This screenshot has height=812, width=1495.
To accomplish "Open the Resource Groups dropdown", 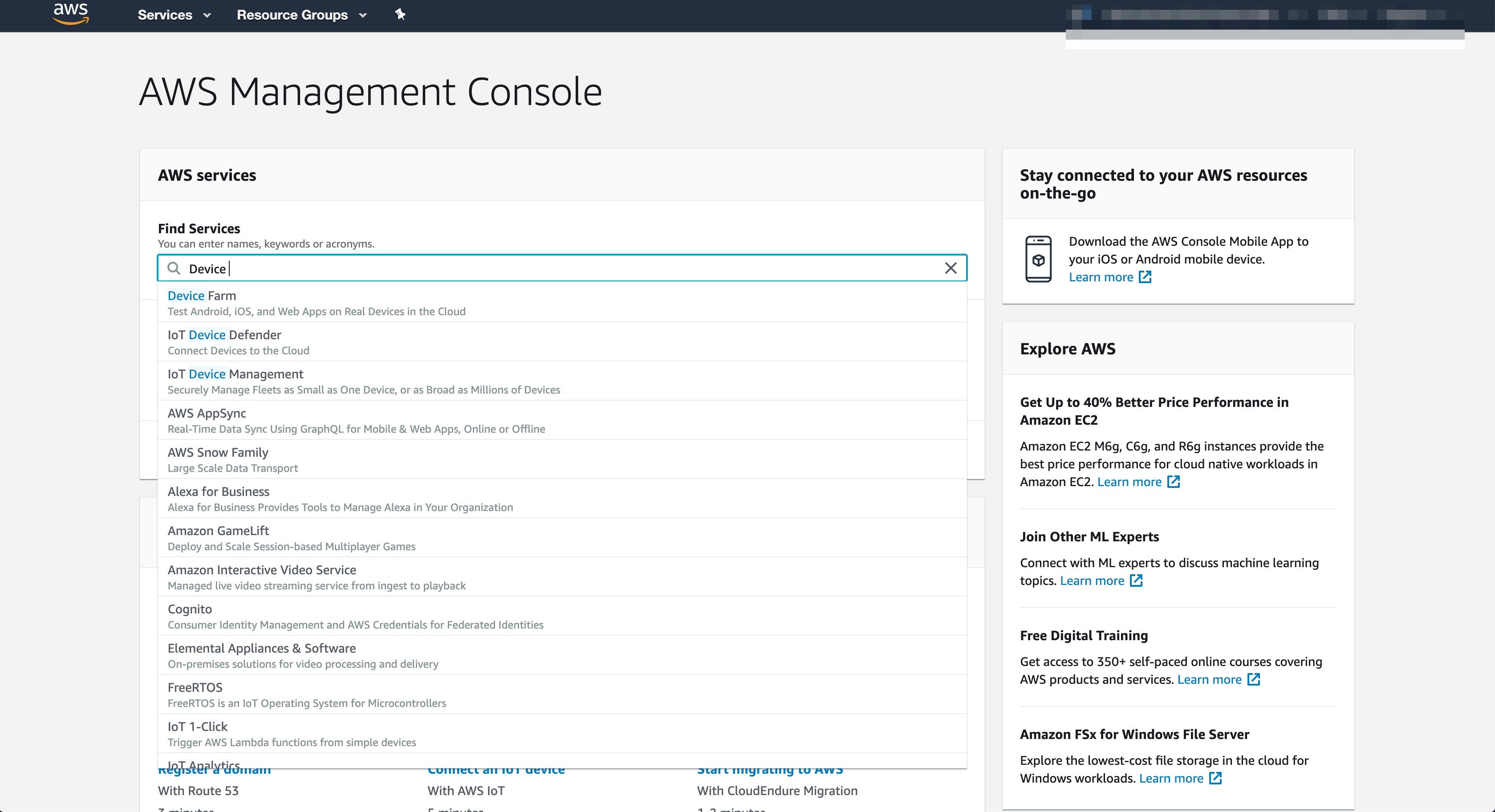I will point(301,15).
